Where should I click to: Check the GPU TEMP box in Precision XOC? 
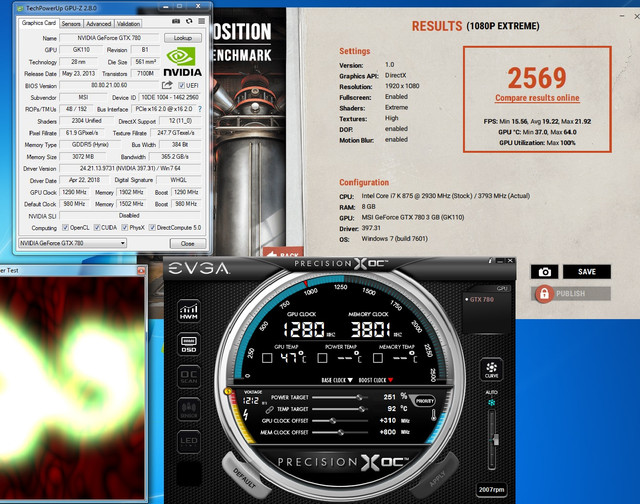[267, 358]
